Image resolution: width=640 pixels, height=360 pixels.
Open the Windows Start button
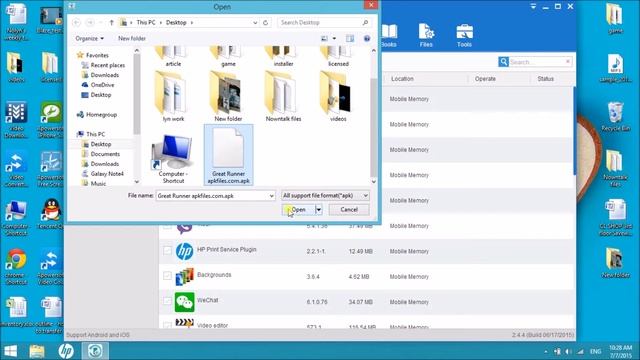click(10, 351)
